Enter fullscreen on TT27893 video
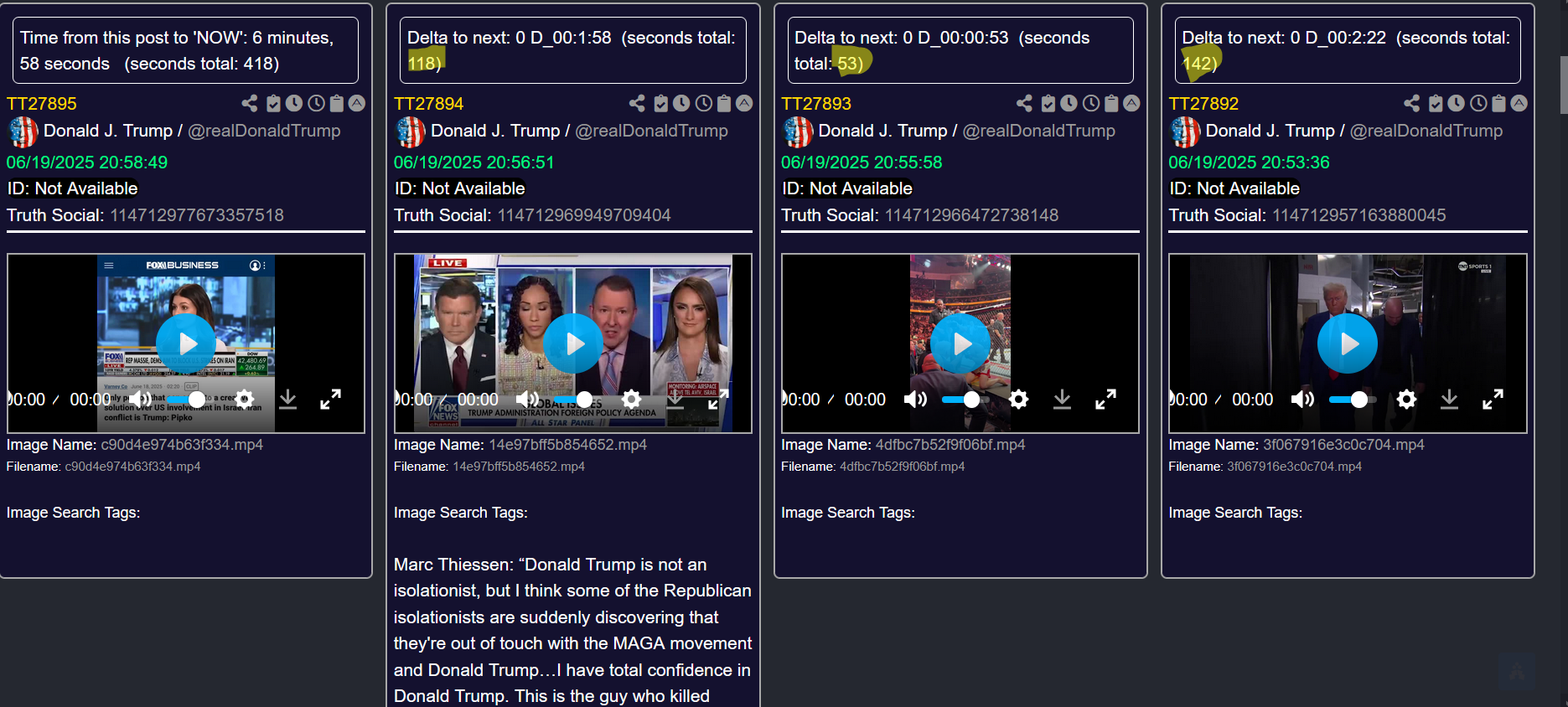 [x=1105, y=399]
